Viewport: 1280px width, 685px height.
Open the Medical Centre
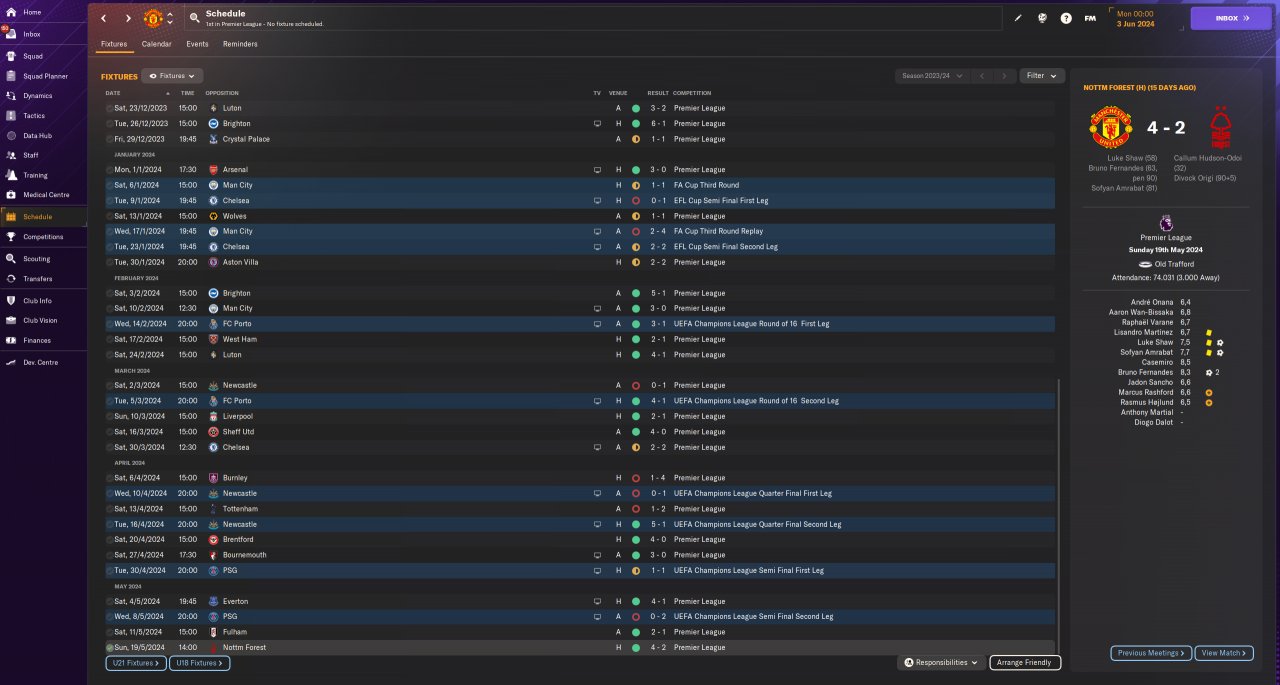(43, 194)
